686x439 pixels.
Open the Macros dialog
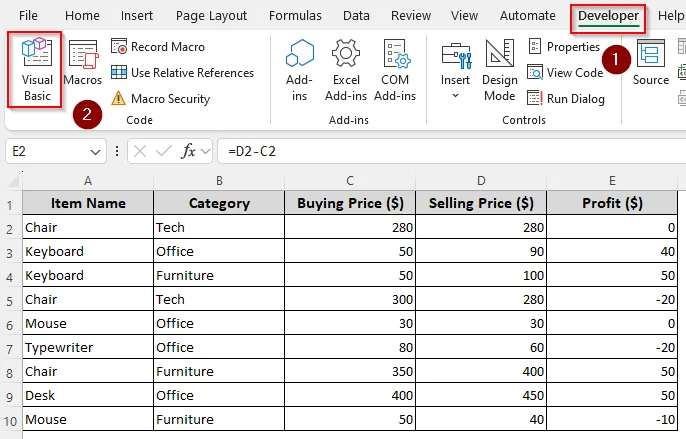coord(83,63)
